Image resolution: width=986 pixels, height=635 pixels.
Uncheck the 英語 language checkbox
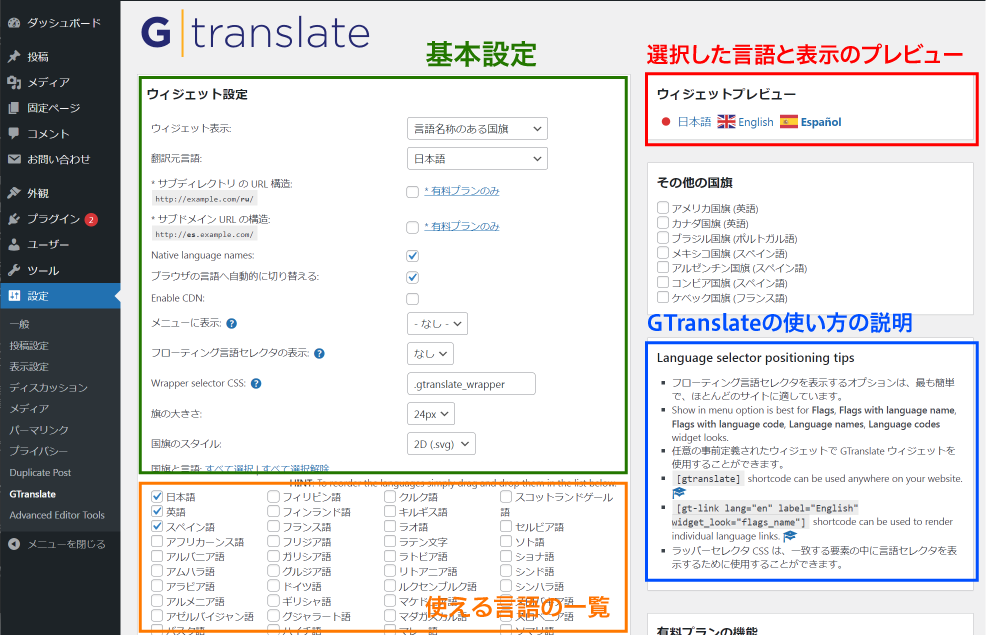point(157,512)
